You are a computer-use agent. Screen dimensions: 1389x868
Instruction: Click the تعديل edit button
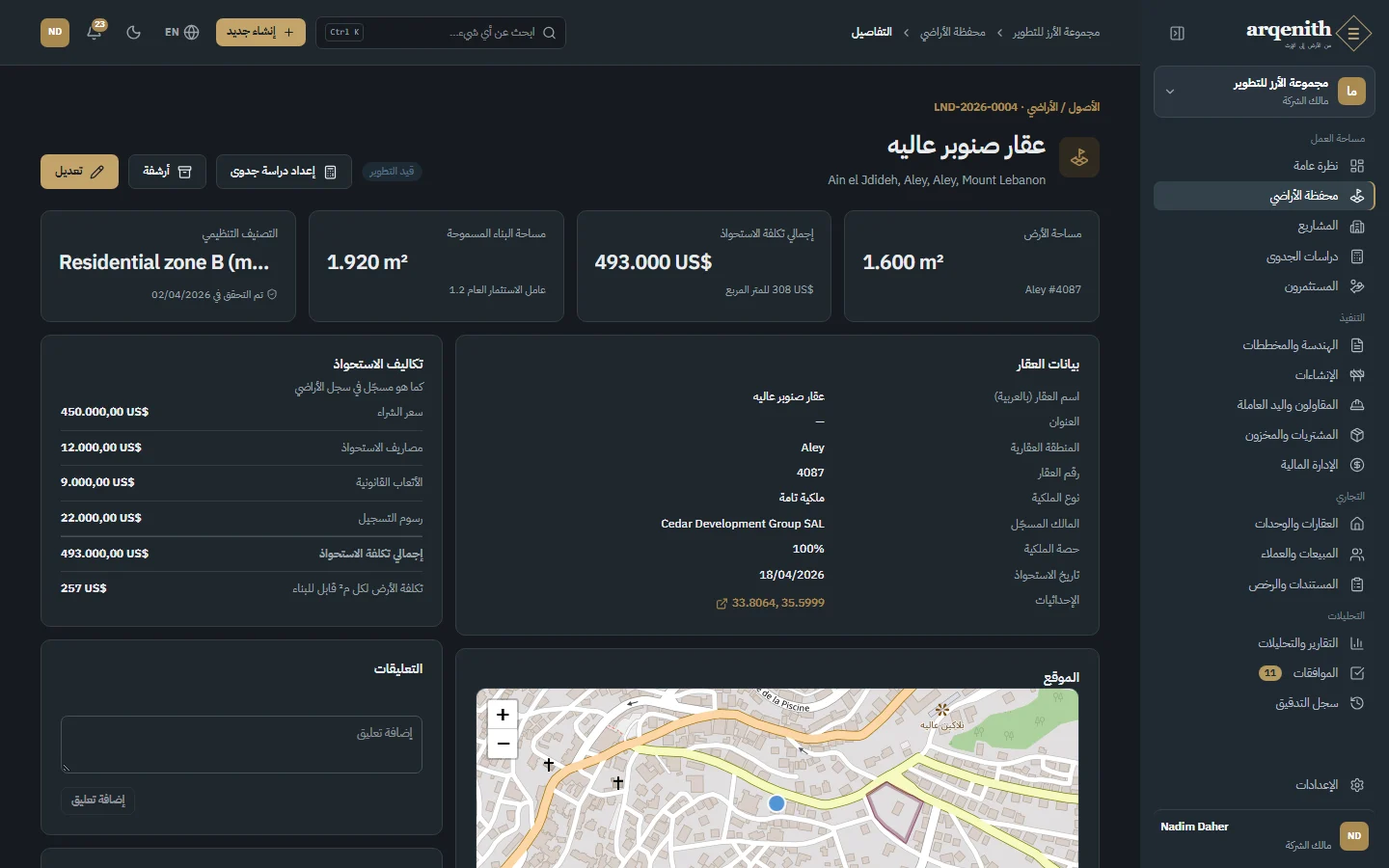pyautogui.click(x=79, y=172)
